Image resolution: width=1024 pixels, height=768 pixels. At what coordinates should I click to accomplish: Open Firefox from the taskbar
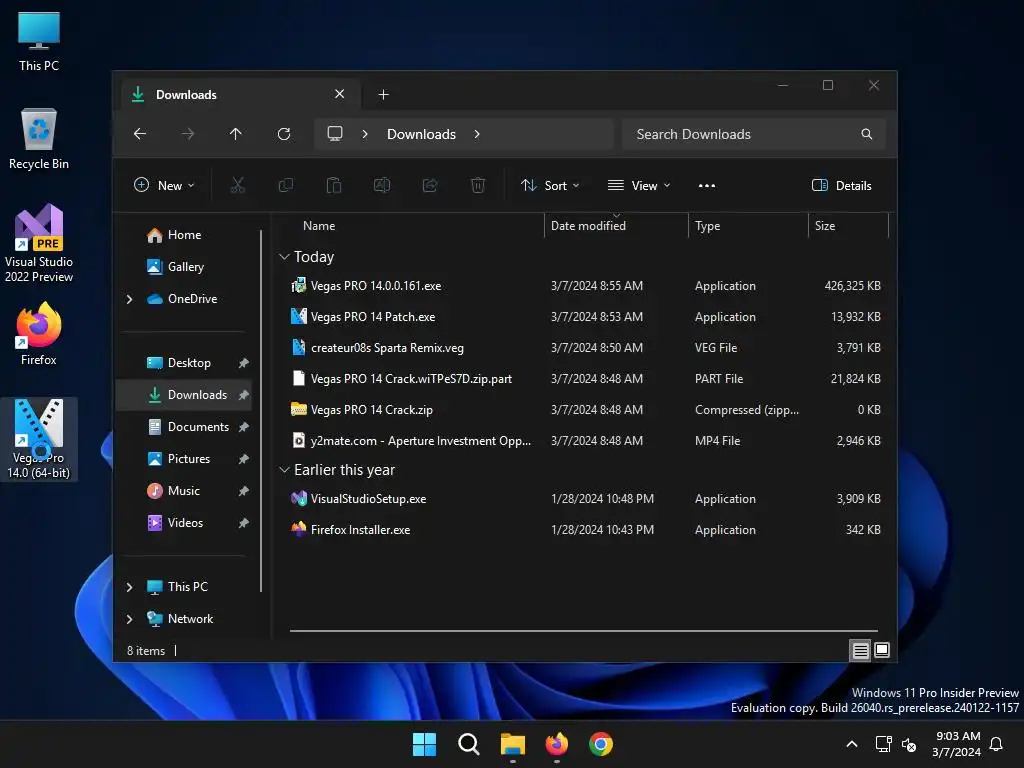coord(557,744)
